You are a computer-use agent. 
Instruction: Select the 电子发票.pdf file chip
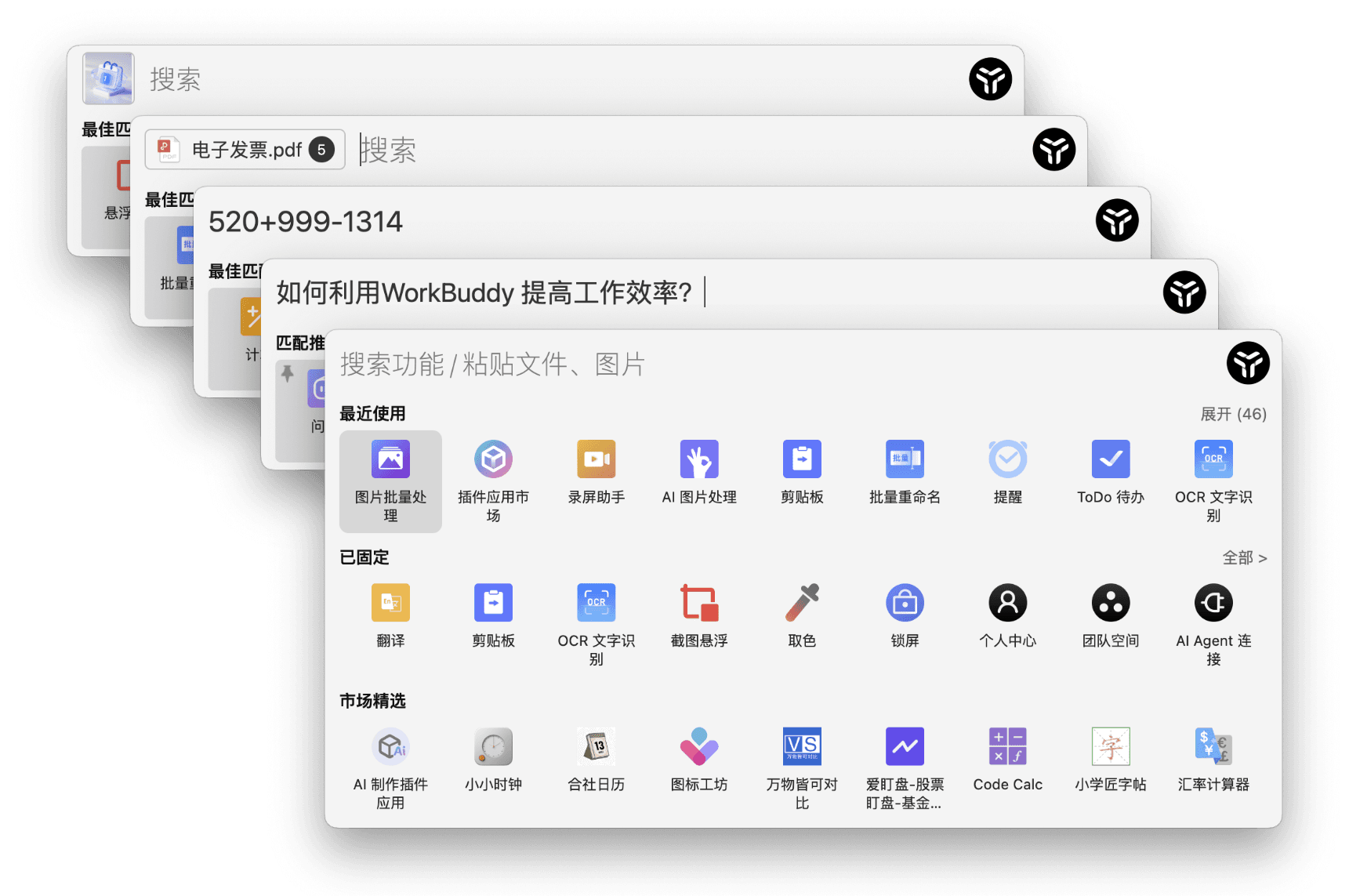pyautogui.click(x=245, y=150)
